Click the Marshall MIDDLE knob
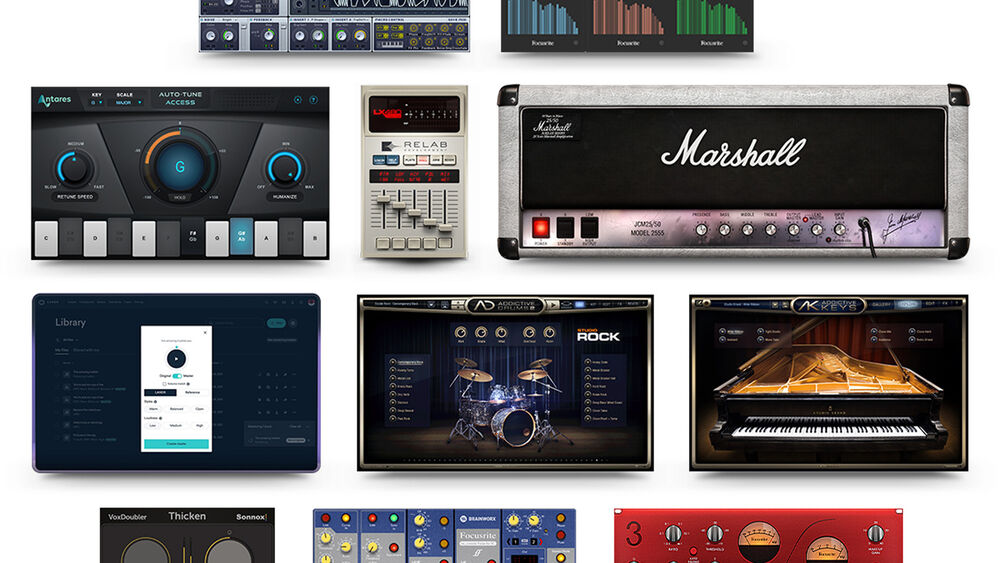The height and width of the screenshot is (563, 1000). point(747,230)
